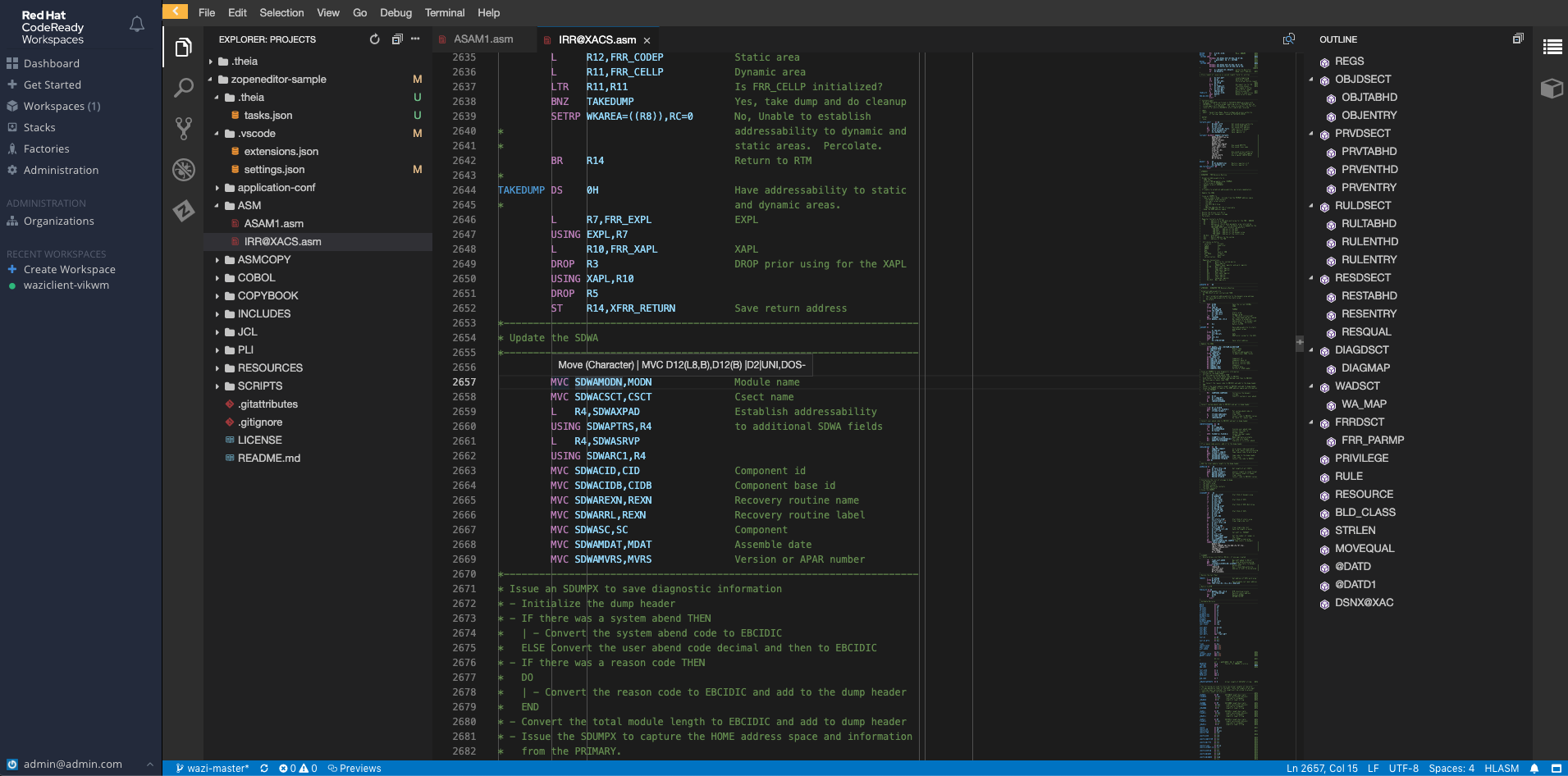Open Source Control git view

[184, 128]
